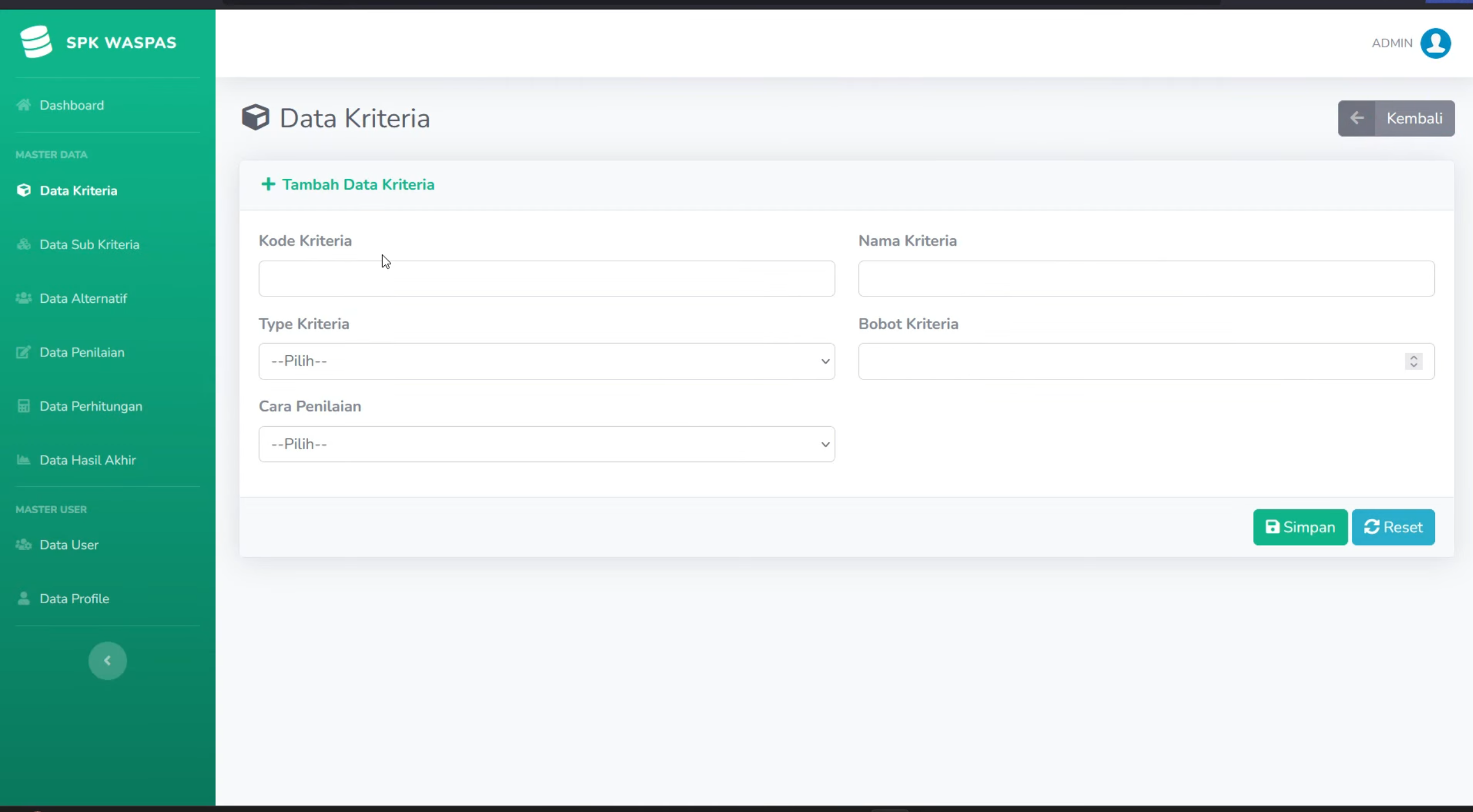1473x812 pixels.
Task: Focus the Nama Kriteria input field
Action: coord(1146,279)
